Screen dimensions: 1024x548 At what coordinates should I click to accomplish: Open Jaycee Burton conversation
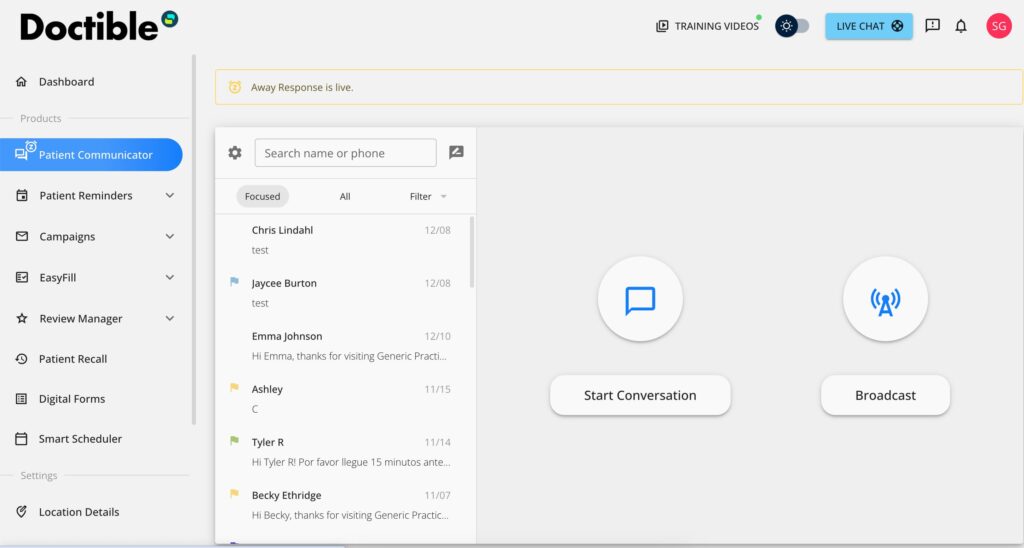(343, 293)
